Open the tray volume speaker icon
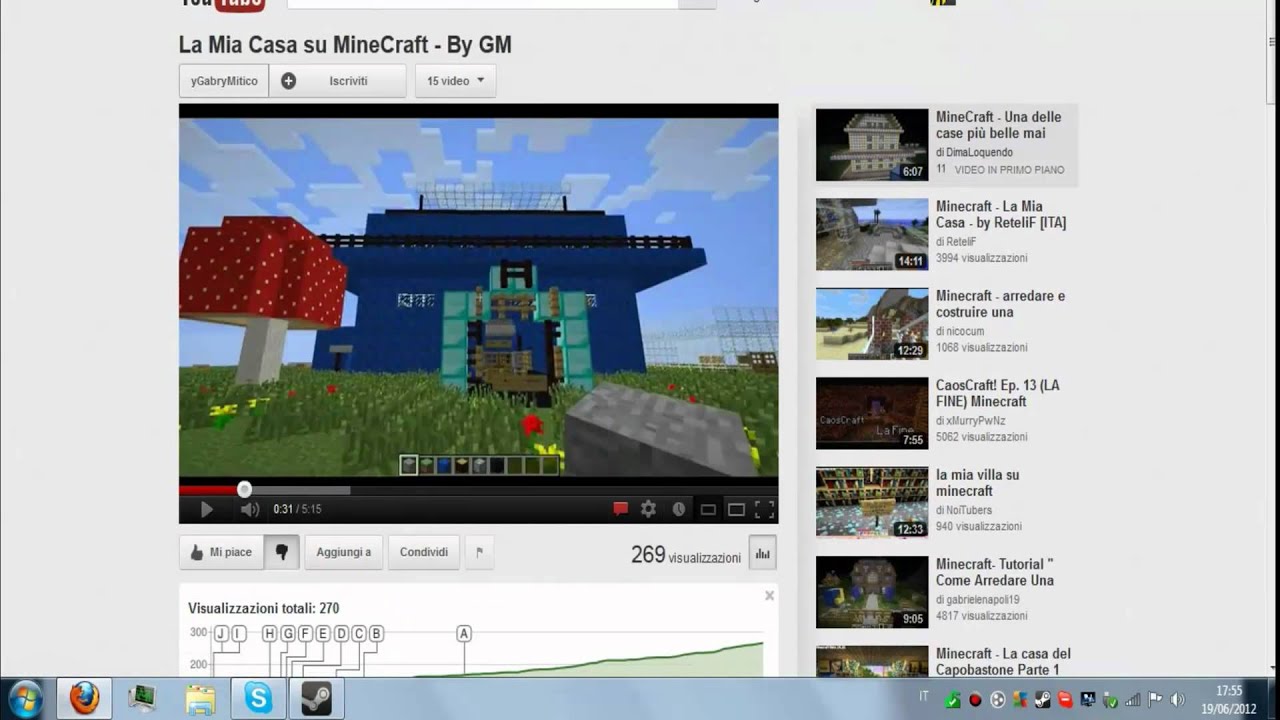 pyautogui.click(x=1177, y=699)
